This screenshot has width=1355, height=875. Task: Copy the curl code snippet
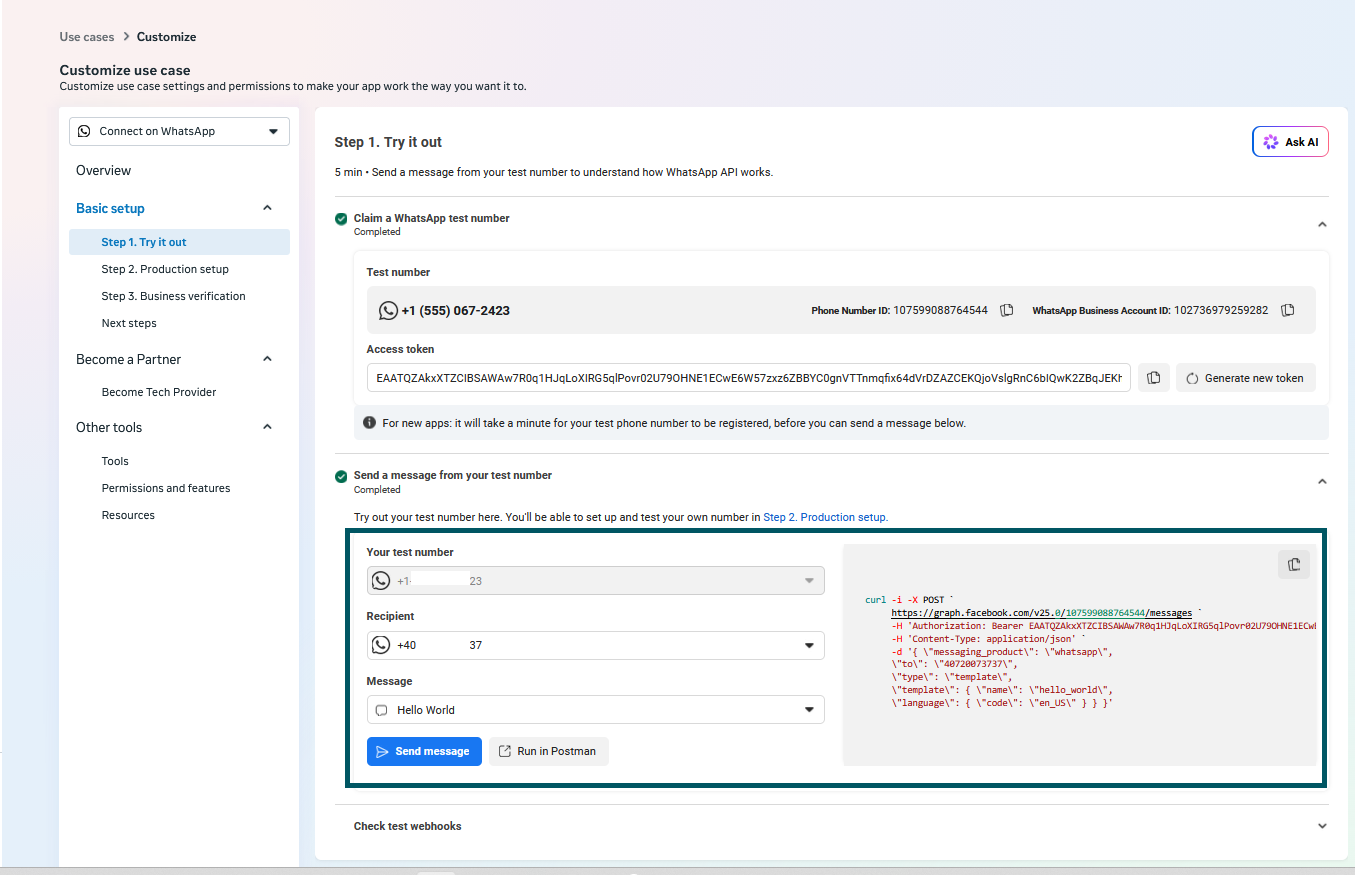tap(1294, 565)
